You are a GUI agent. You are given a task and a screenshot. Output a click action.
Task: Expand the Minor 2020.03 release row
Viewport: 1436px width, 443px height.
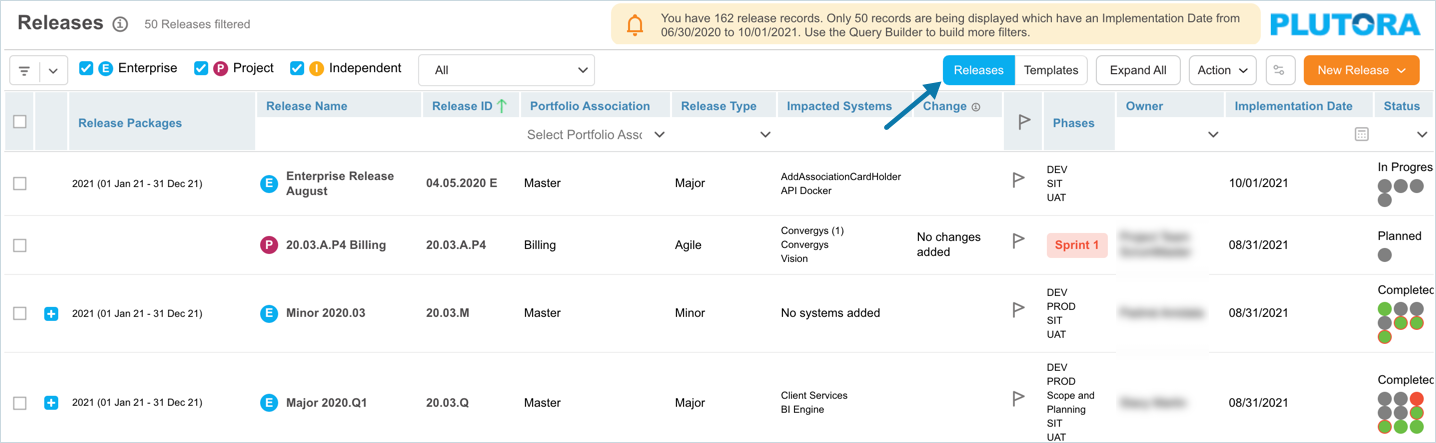51,314
